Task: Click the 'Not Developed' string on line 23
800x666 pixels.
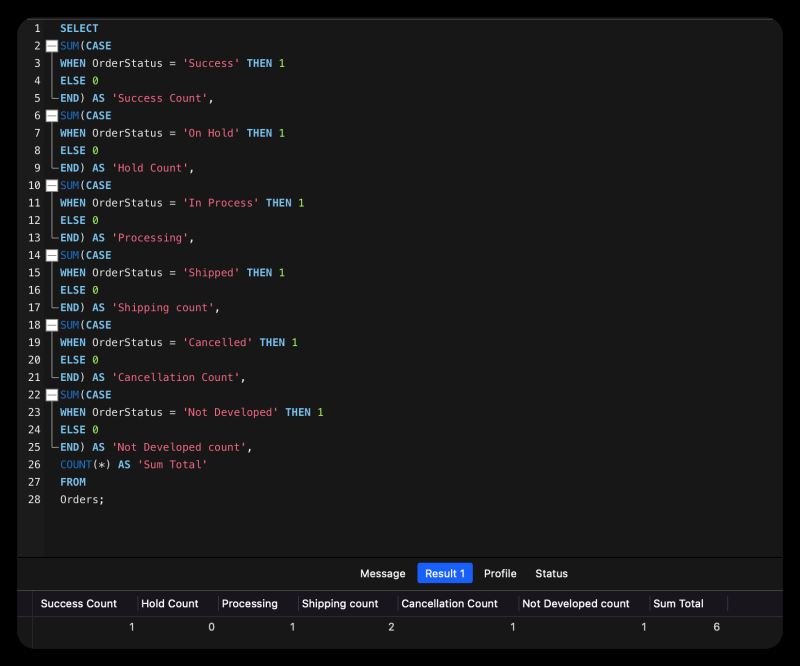Action: (x=230, y=412)
